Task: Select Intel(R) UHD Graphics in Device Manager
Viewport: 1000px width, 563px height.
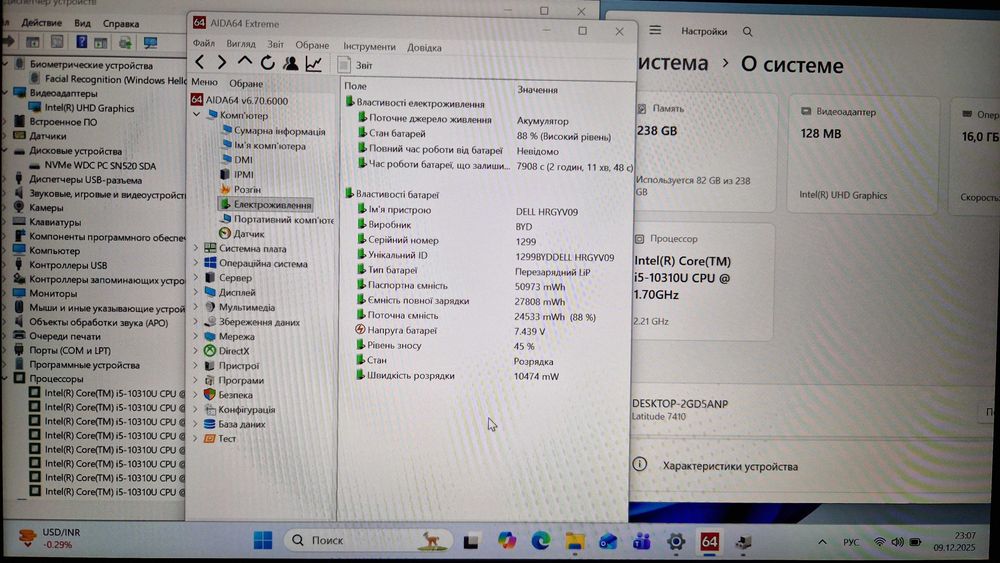Action: pos(81,108)
